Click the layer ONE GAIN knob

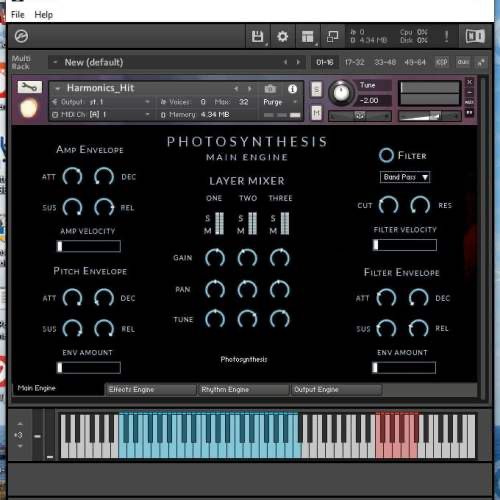[215, 258]
